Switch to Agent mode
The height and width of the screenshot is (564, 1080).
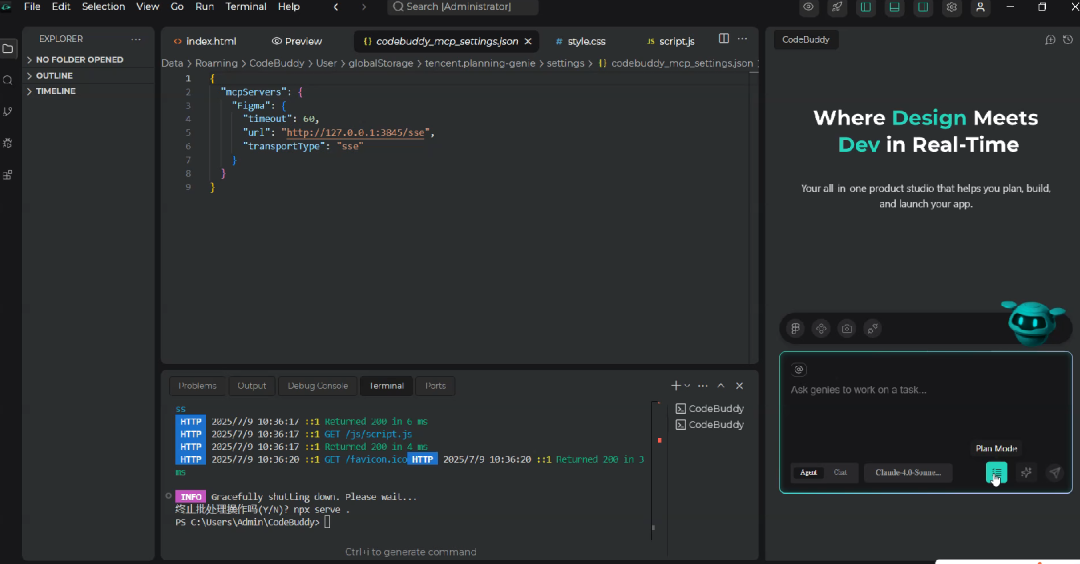(x=808, y=472)
